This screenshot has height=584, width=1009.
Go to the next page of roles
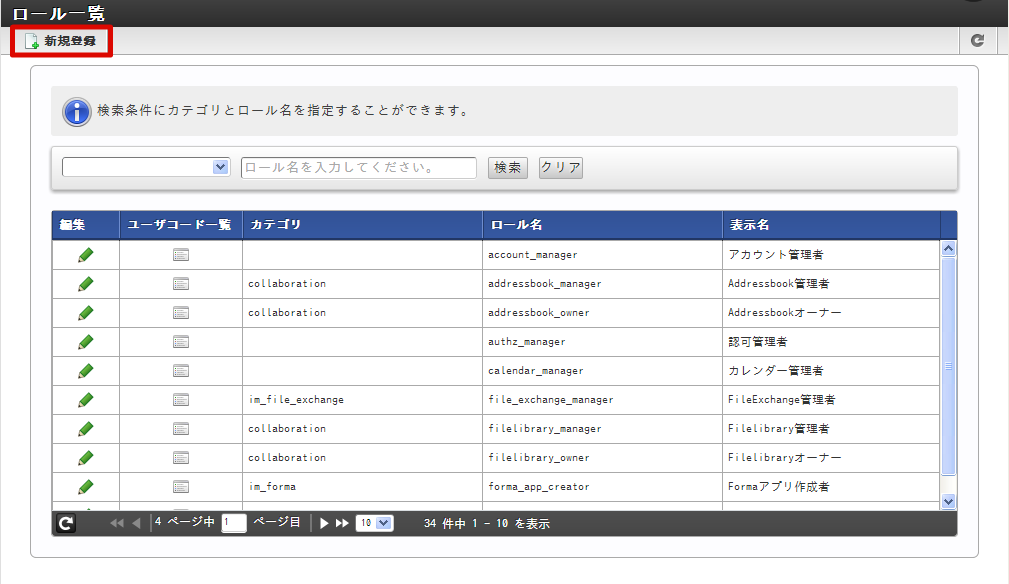(324, 523)
